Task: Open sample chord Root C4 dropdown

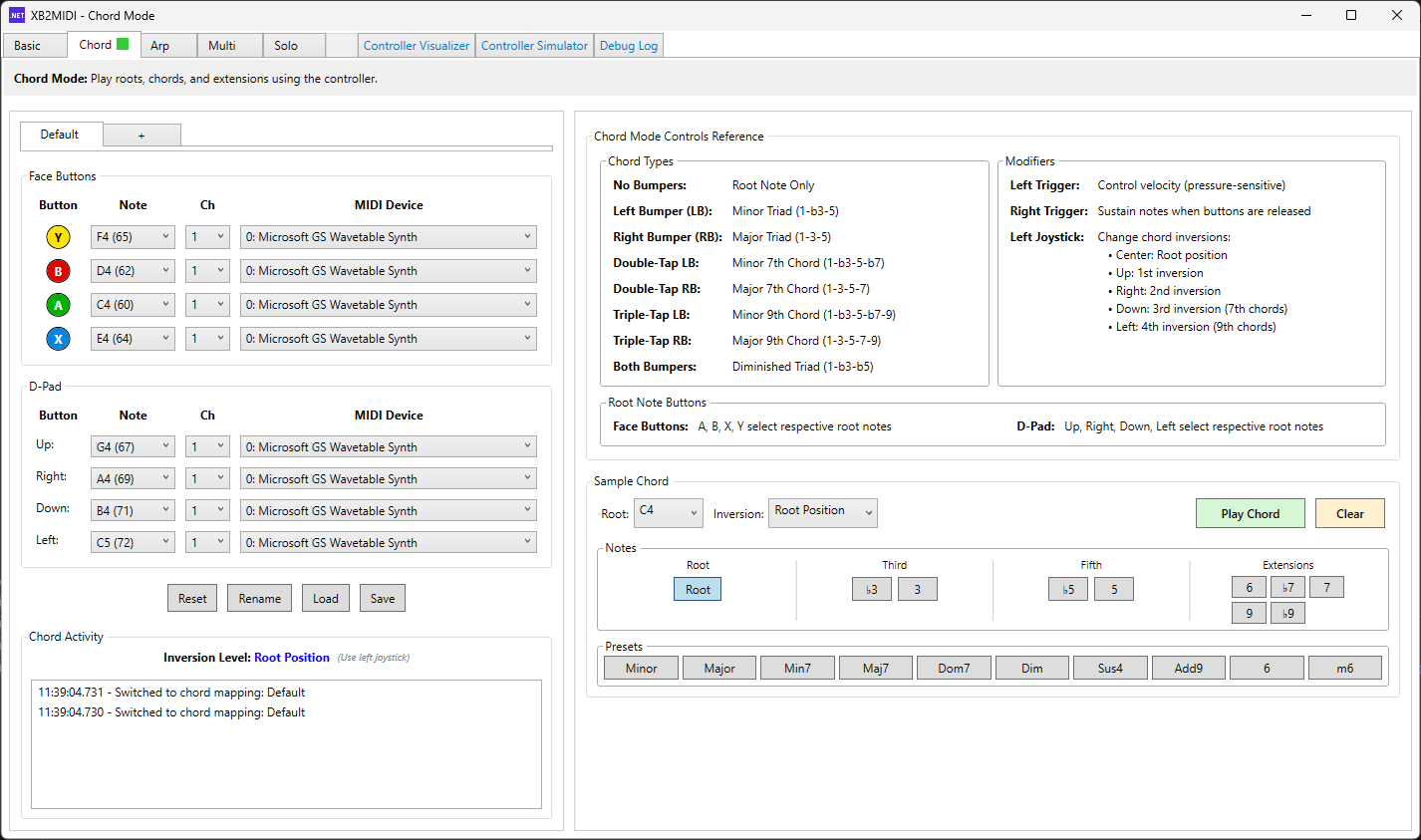Action: pos(668,512)
